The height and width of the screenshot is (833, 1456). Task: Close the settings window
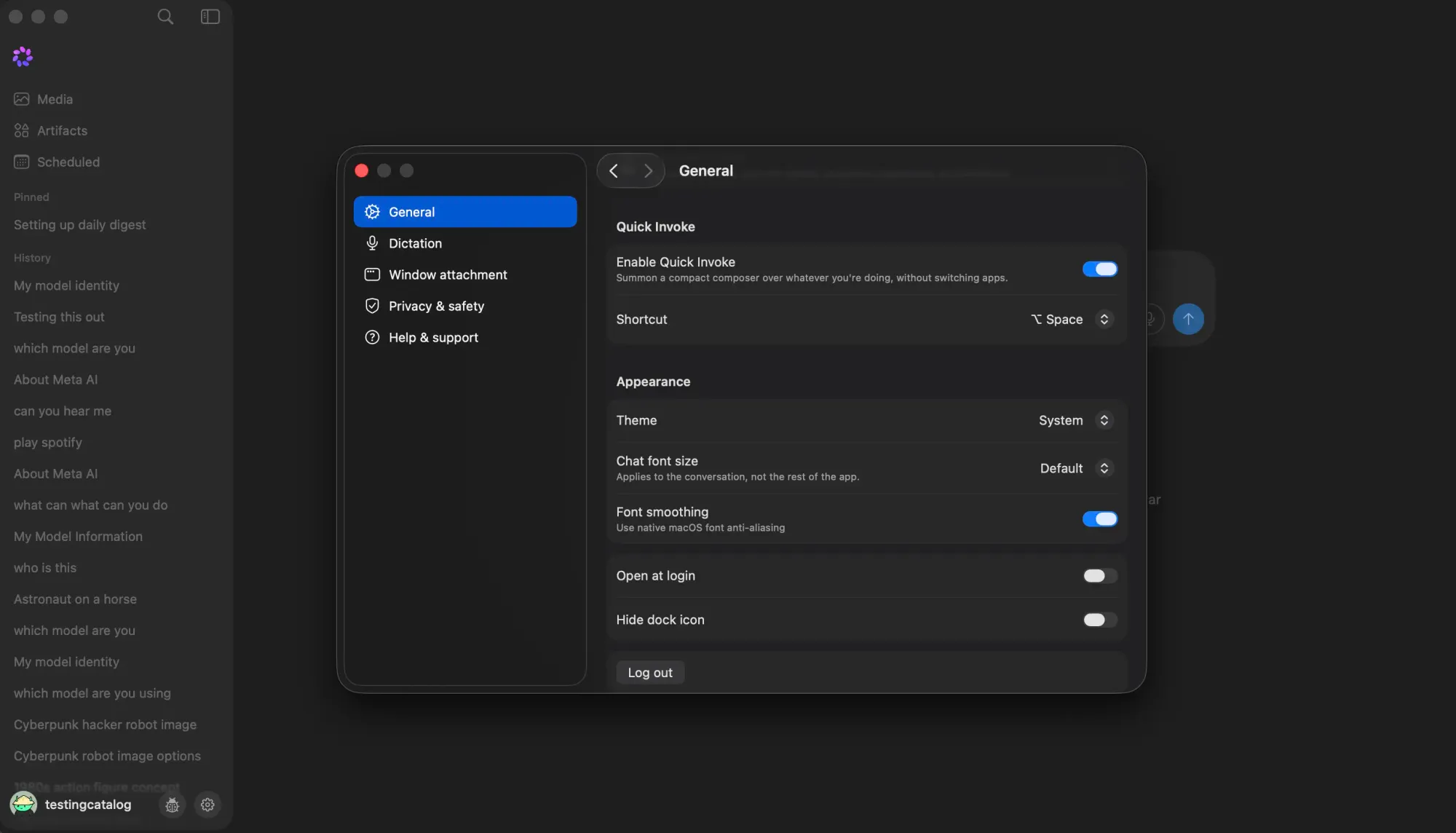(x=362, y=170)
